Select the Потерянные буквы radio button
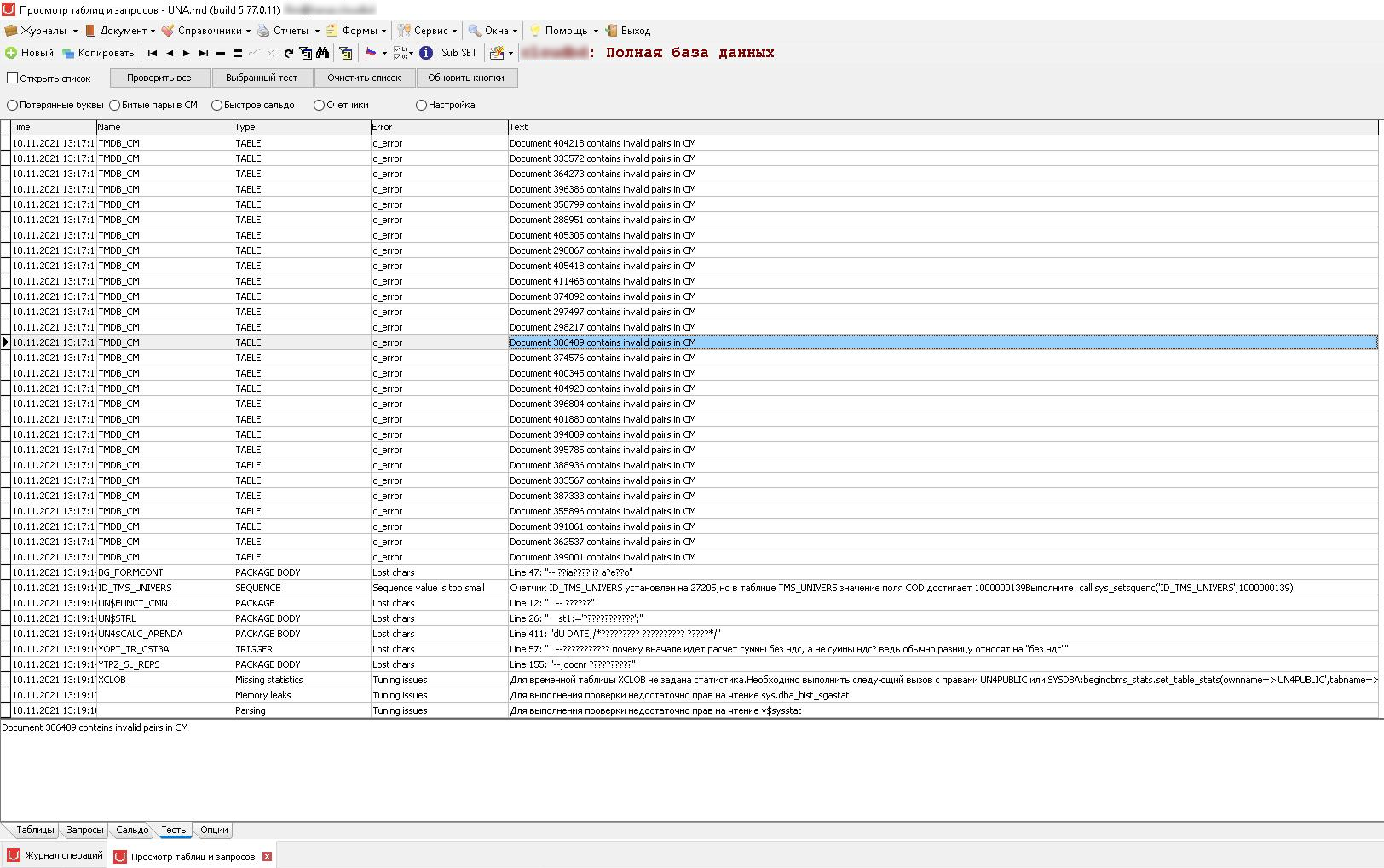 (x=13, y=105)
